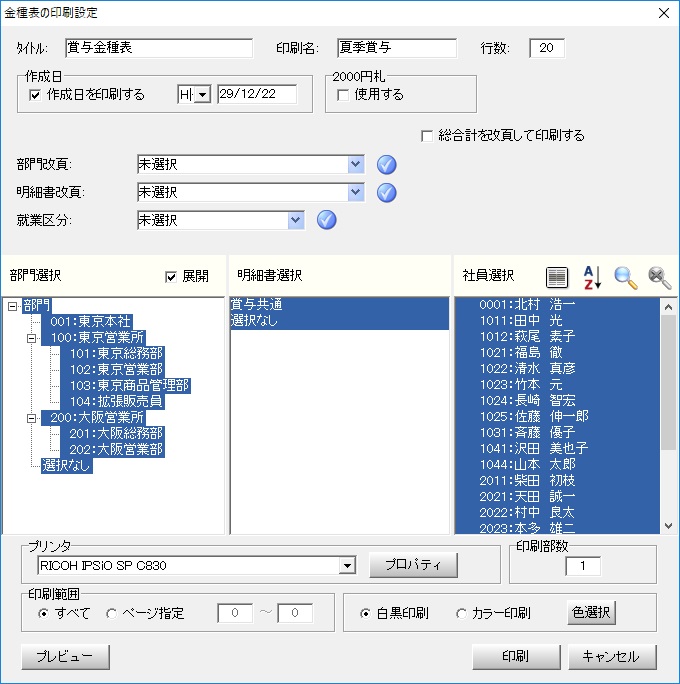Collapse the 部門 root tree node

pos(13,306)
